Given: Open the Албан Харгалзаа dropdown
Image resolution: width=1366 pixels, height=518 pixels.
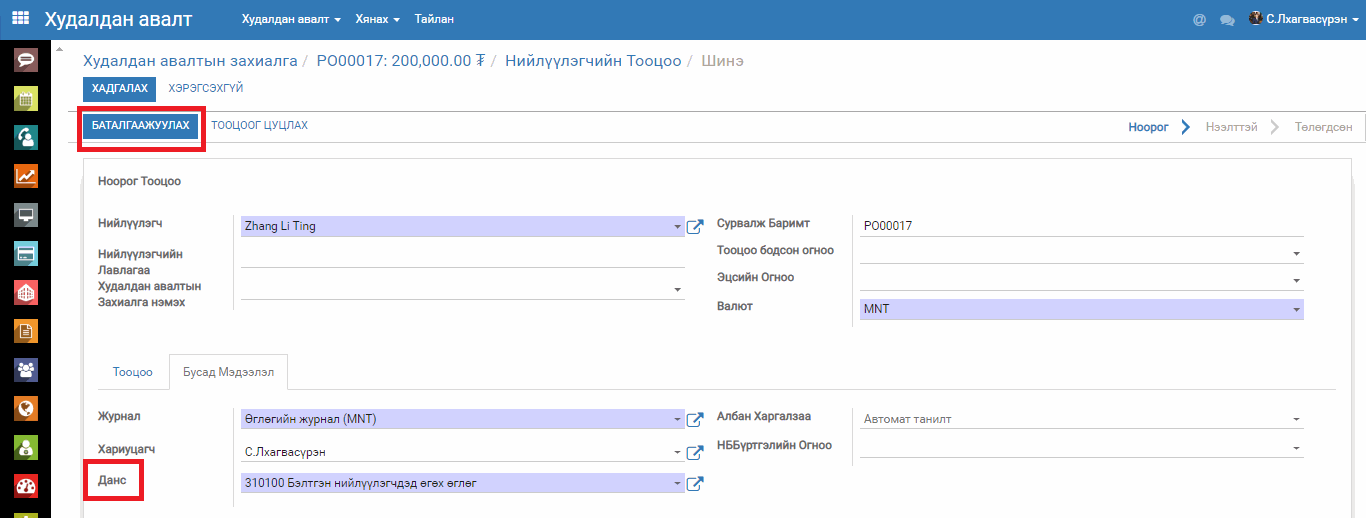Looking at the screenshot, I should point(1296,420).
